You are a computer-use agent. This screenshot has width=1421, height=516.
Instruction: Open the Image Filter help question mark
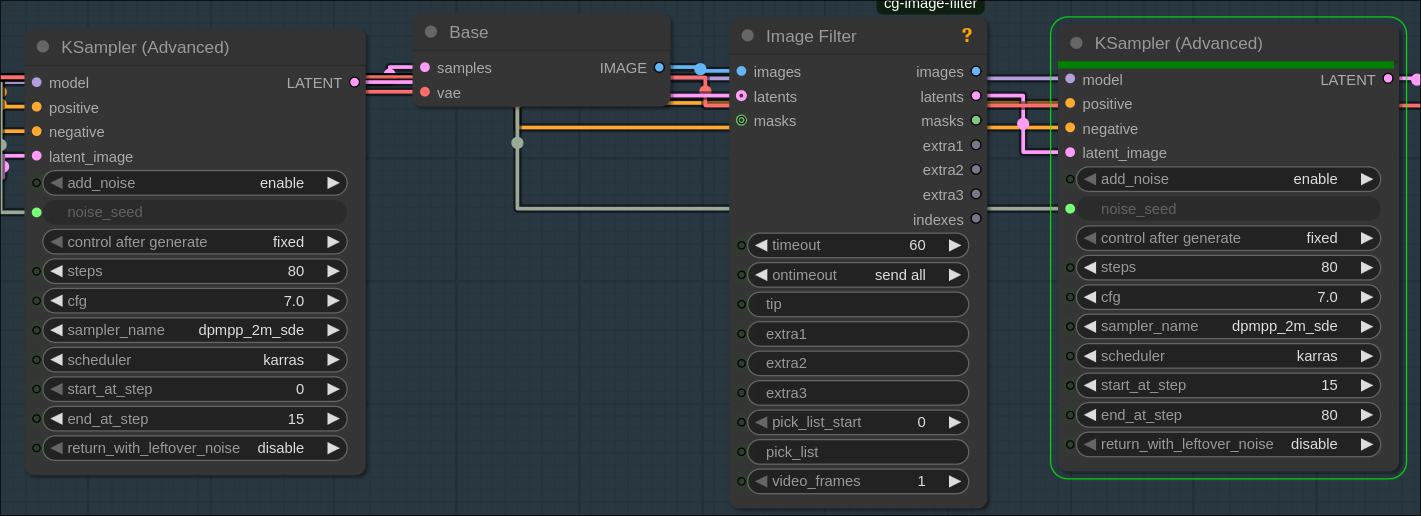(967, 36)
